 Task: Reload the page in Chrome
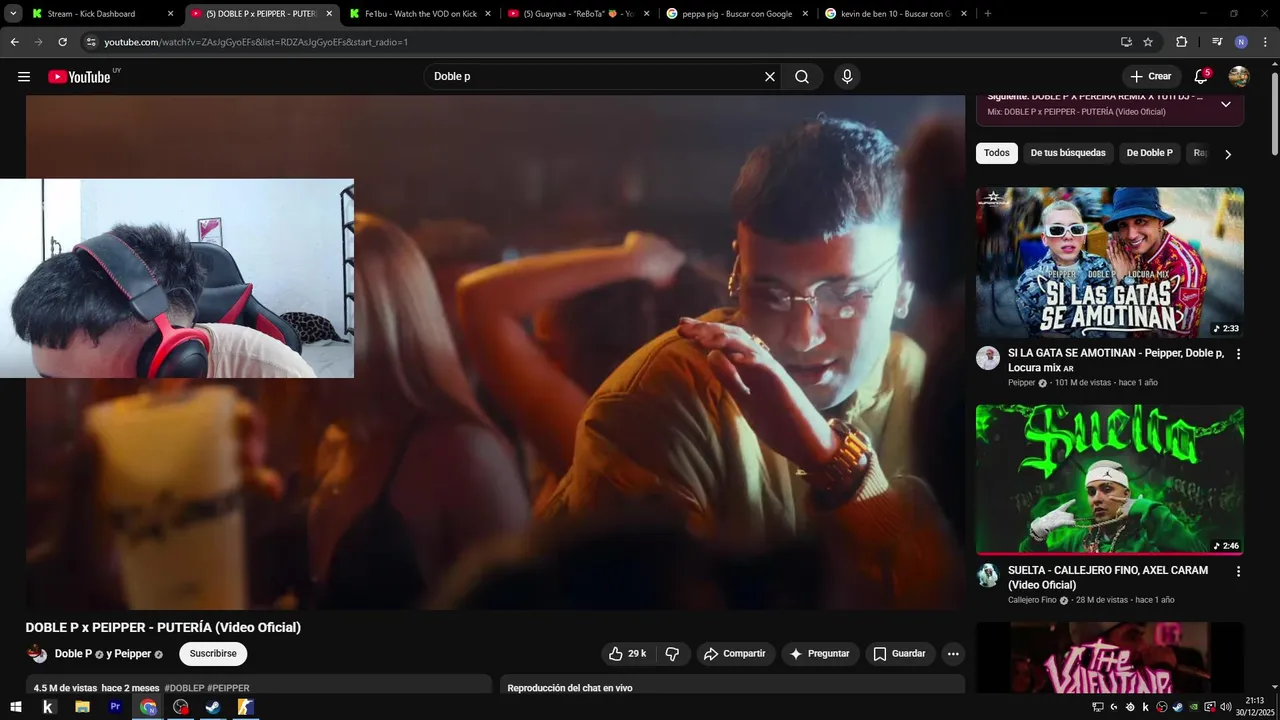point(62,42)
